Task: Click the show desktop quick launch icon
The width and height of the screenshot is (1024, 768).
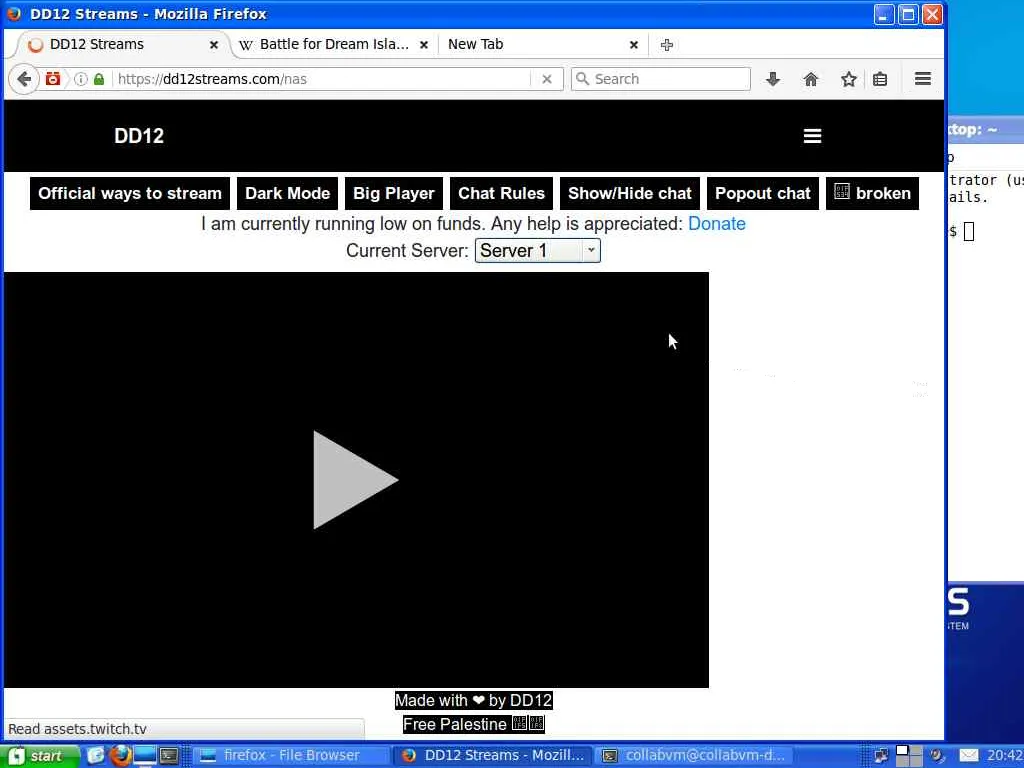Action: pyautogui.click(x=145, y=756)
